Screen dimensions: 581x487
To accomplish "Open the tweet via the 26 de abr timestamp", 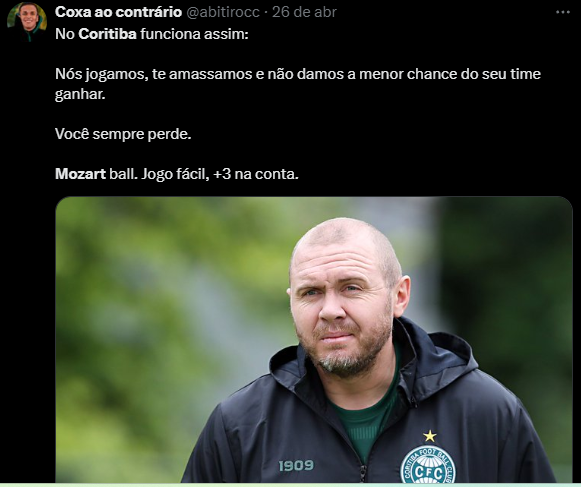I will pos(304,12).
